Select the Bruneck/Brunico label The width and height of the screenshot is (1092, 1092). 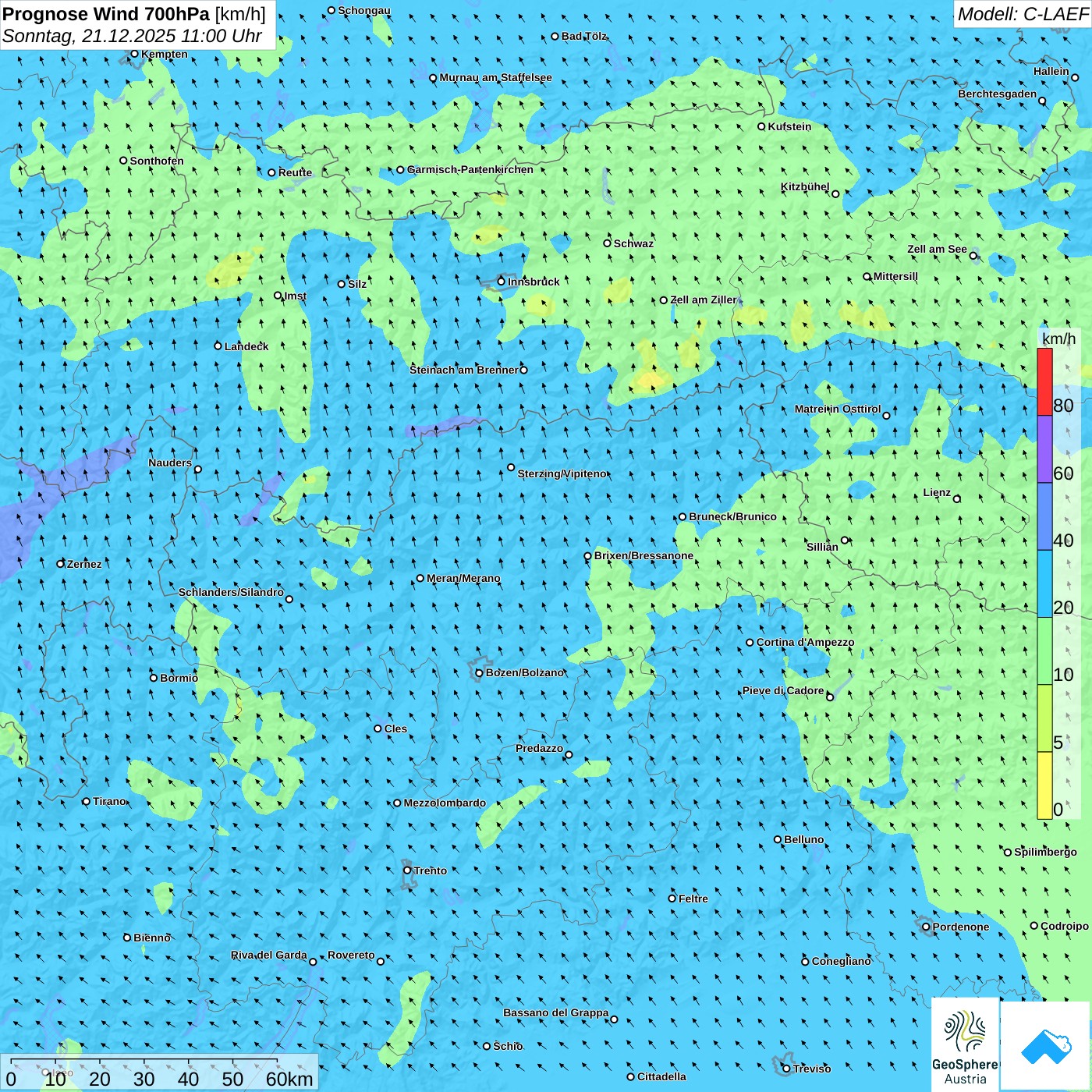(x=732, y=516)
